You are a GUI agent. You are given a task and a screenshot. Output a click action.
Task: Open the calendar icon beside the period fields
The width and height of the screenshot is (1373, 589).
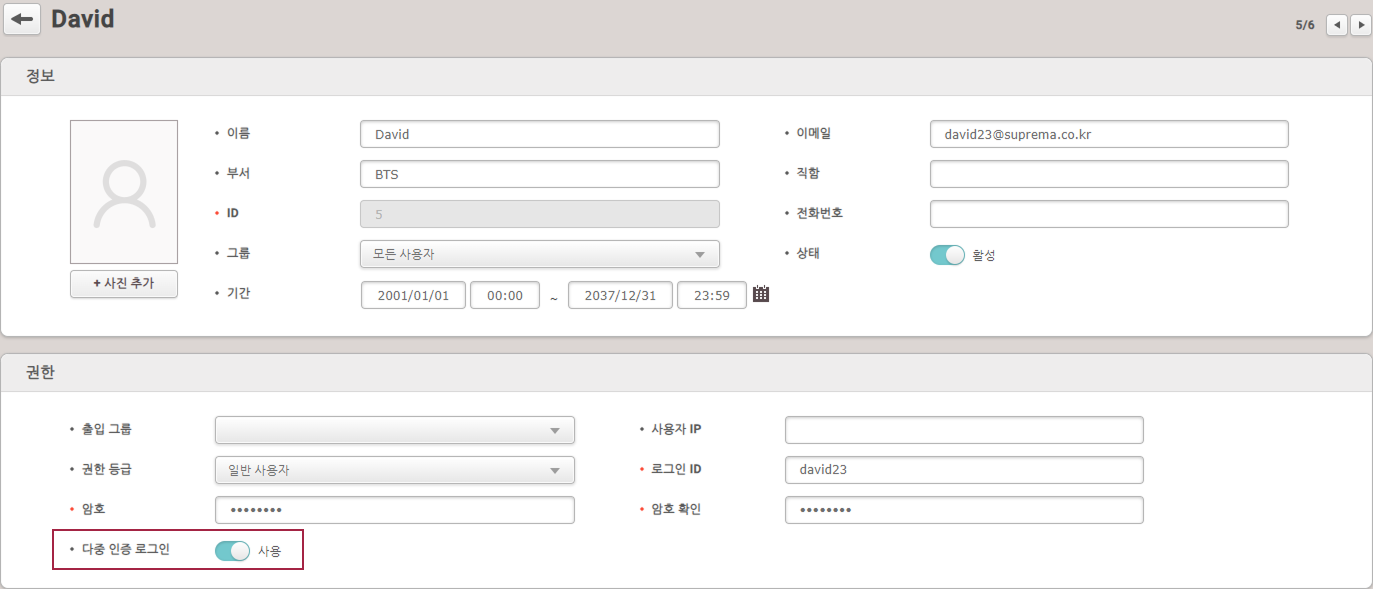pyautogui.click(x=761, y=294)
